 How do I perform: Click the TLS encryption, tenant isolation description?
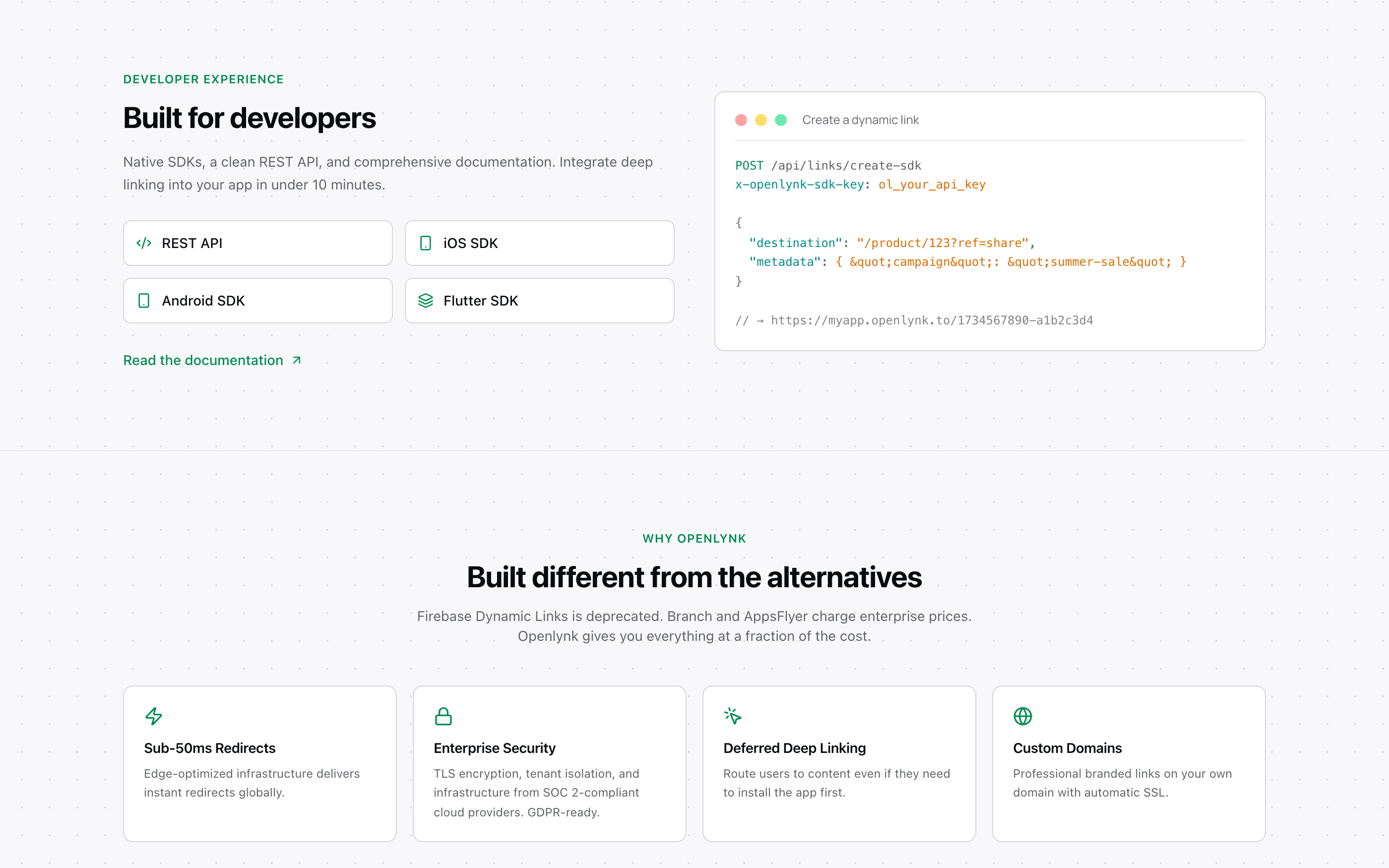coord(537,793)
